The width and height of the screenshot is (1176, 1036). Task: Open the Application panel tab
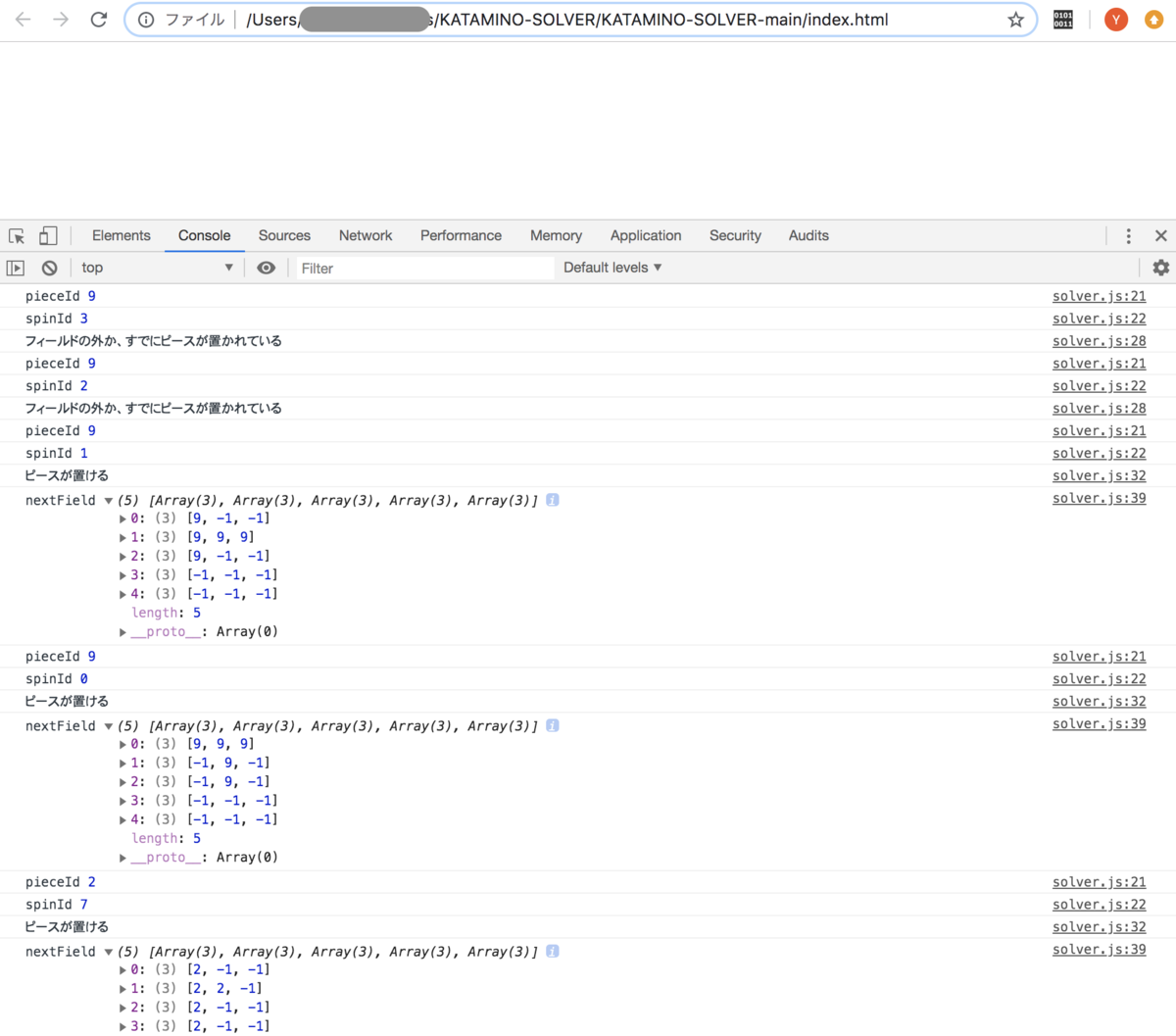pyautogui.click(x=645, y=235)
